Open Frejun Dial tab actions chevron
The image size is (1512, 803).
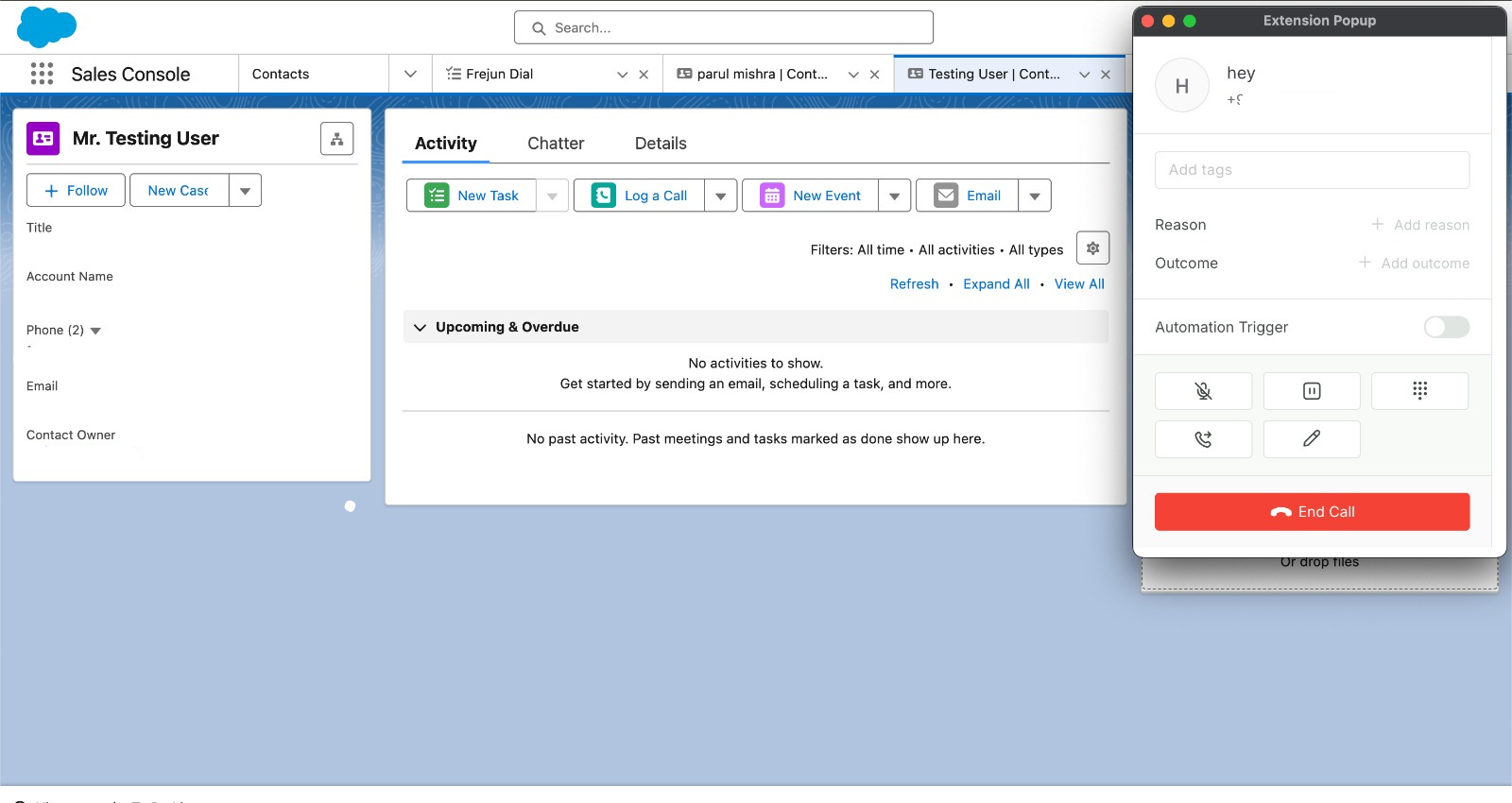[622, 75]
